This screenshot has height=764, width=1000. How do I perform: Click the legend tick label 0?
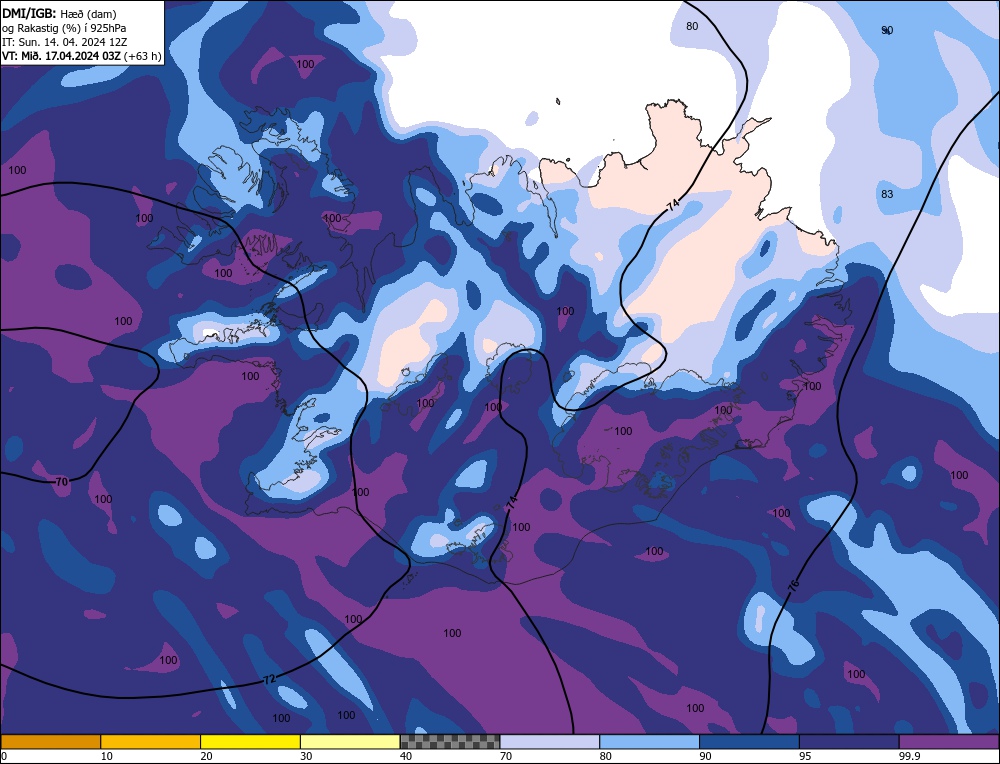coord(4,756)
